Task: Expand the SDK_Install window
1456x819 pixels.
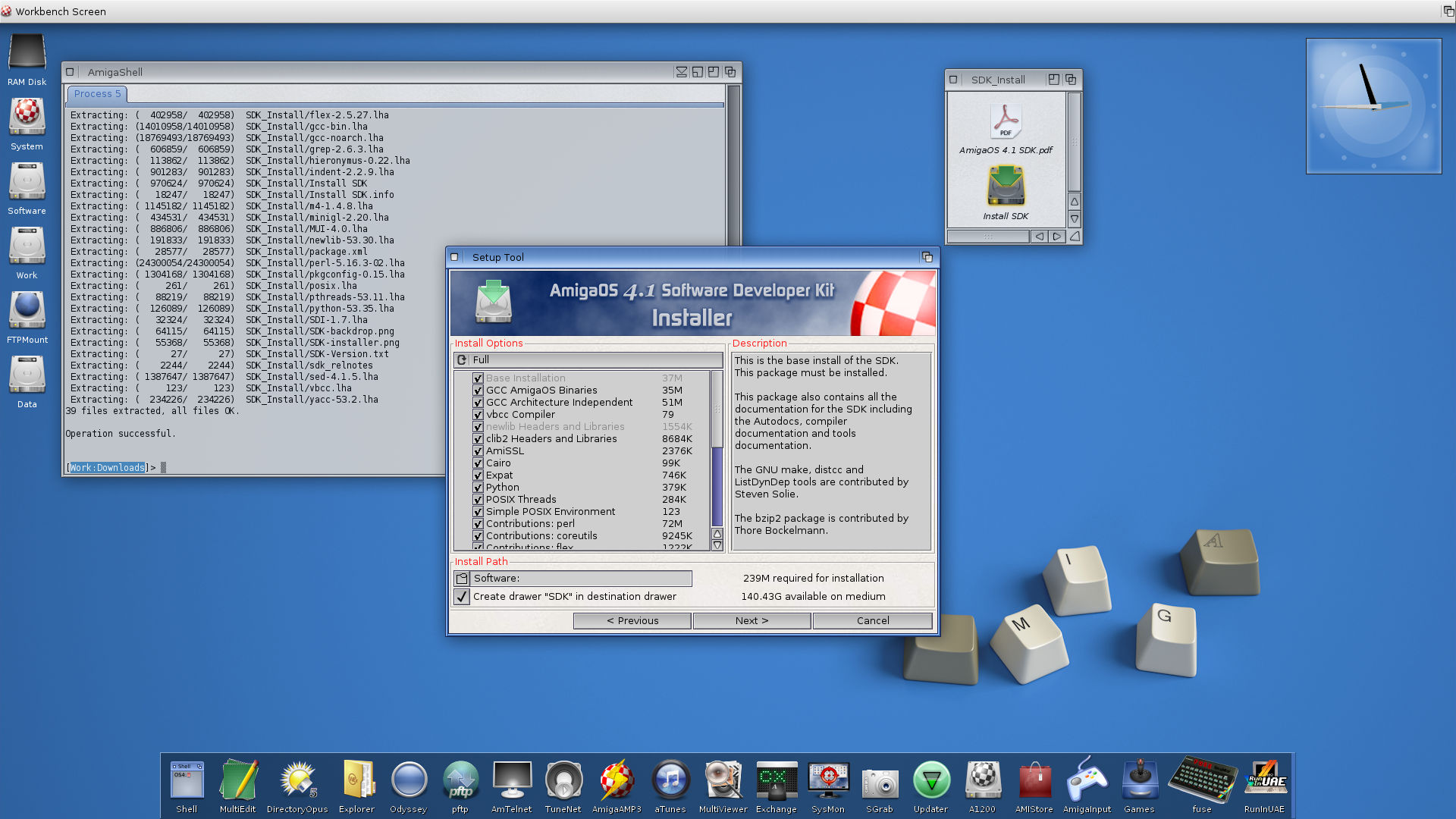Action: pos(1054,79)
